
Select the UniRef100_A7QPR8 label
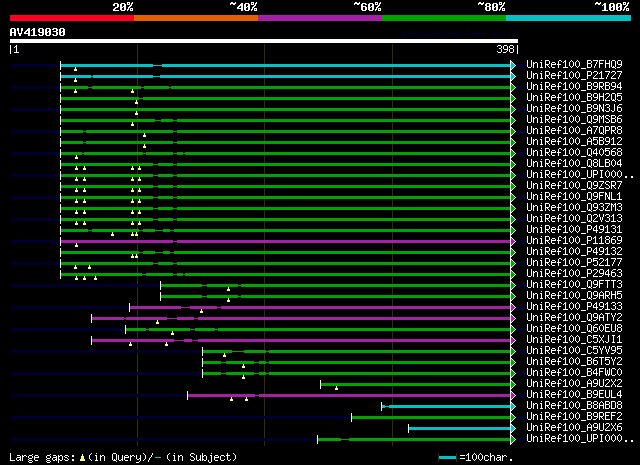[x=574, y=131]
